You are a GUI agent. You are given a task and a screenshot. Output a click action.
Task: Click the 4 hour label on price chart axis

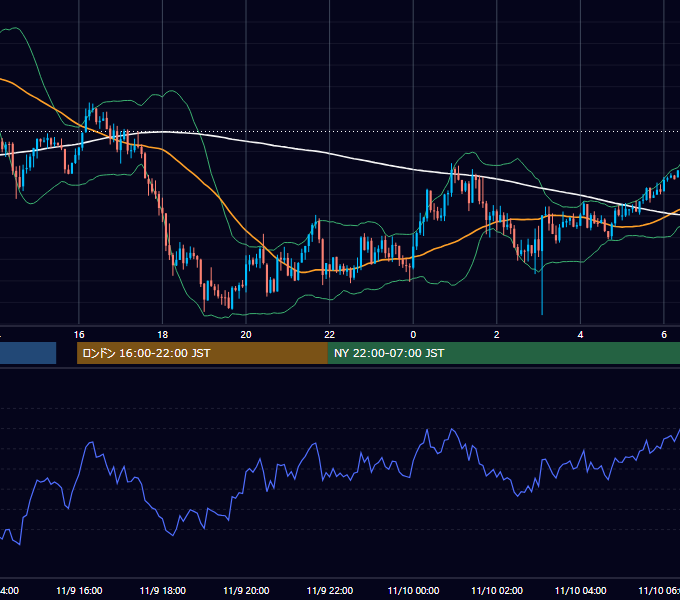click(x=580, y=335)
